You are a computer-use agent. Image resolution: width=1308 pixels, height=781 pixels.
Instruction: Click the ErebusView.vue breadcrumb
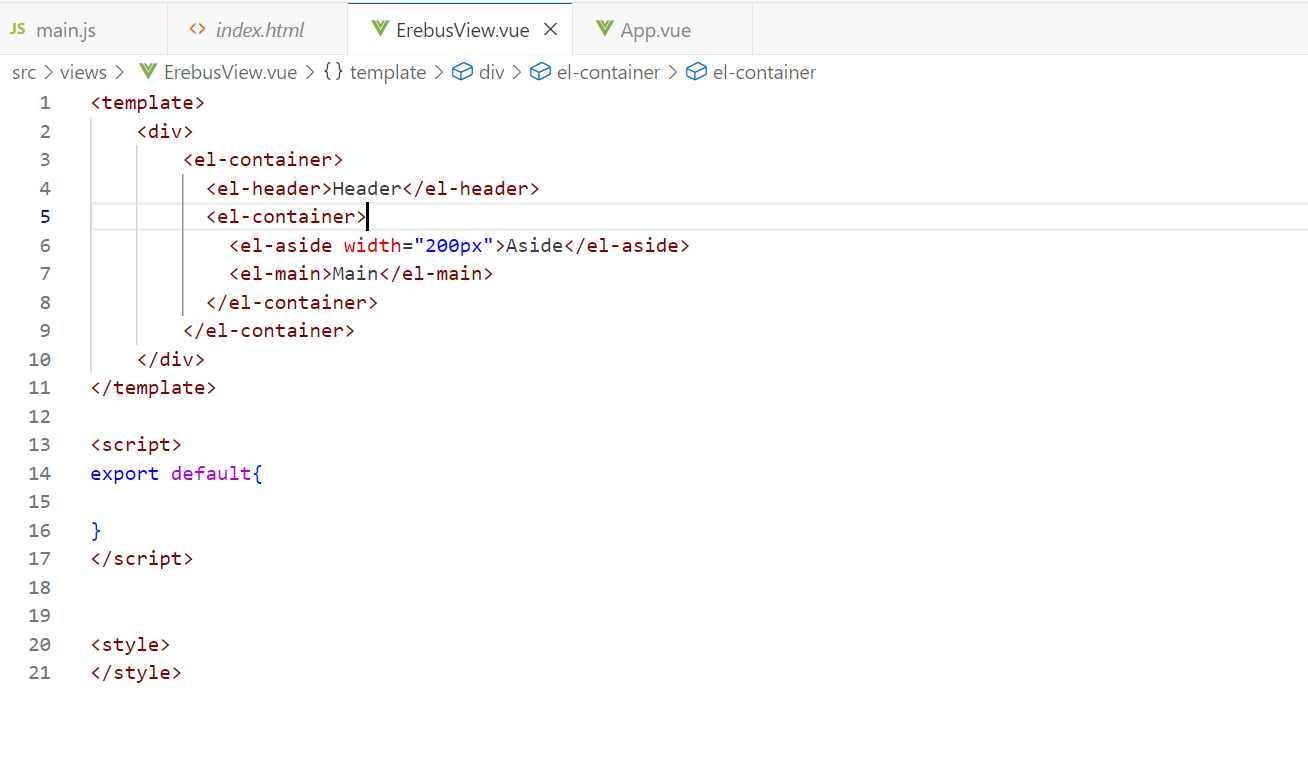230,73
